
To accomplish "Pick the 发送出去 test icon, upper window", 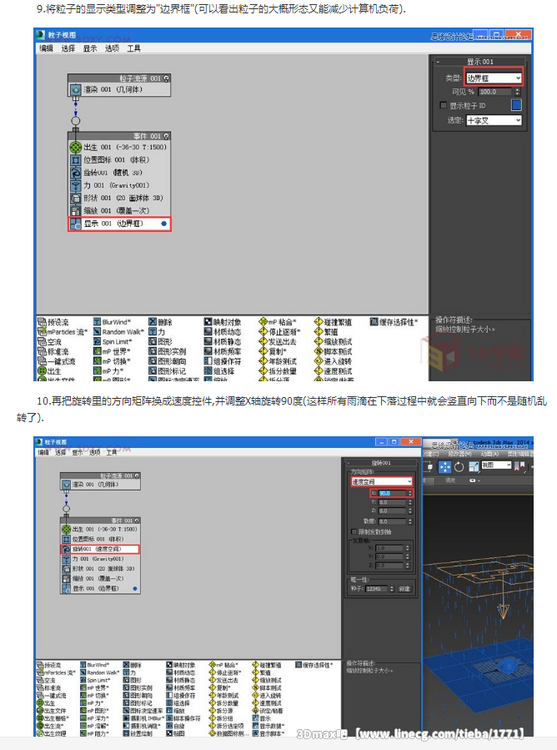I will coord(263,342).
